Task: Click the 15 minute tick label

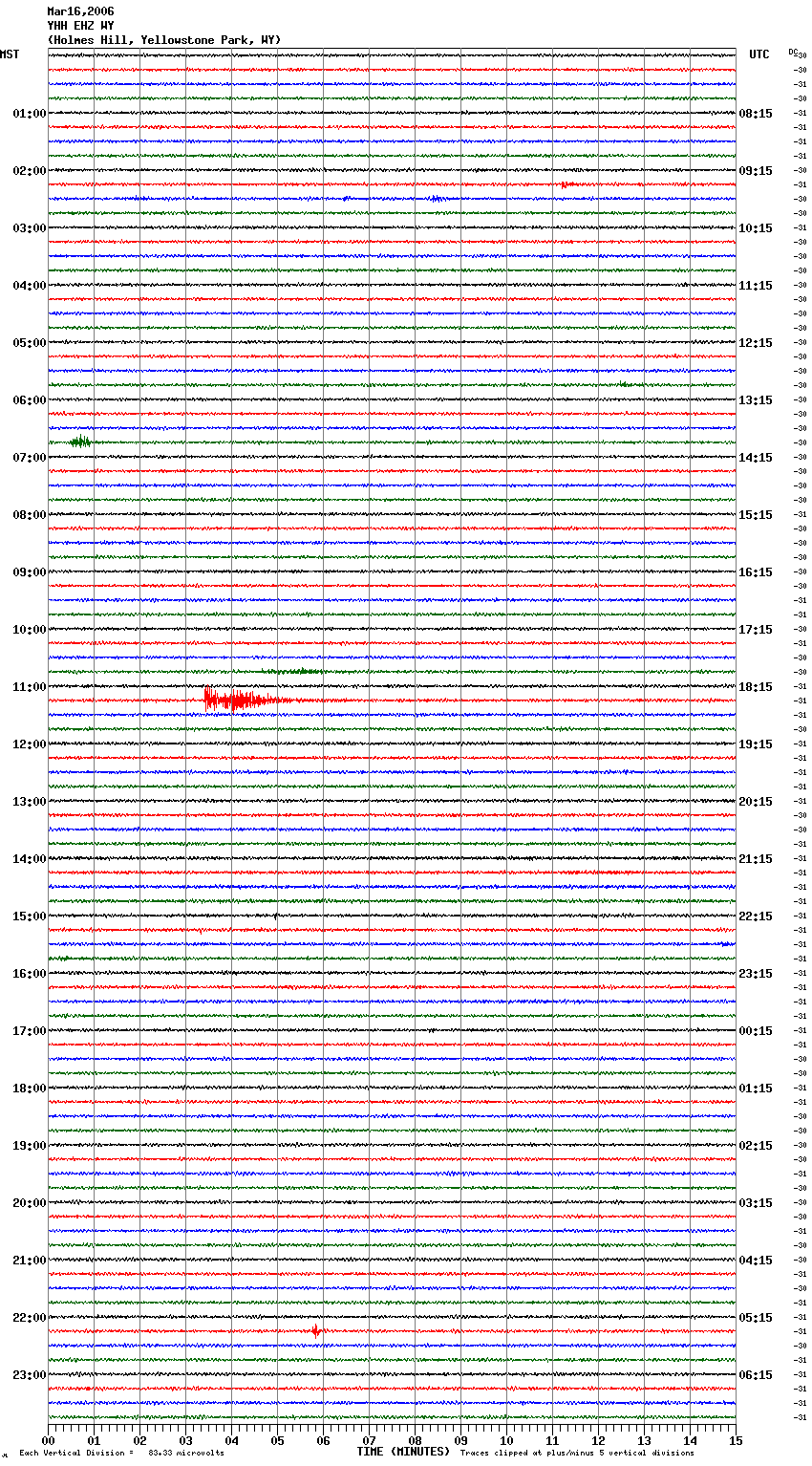Action: pos(736,1440)
